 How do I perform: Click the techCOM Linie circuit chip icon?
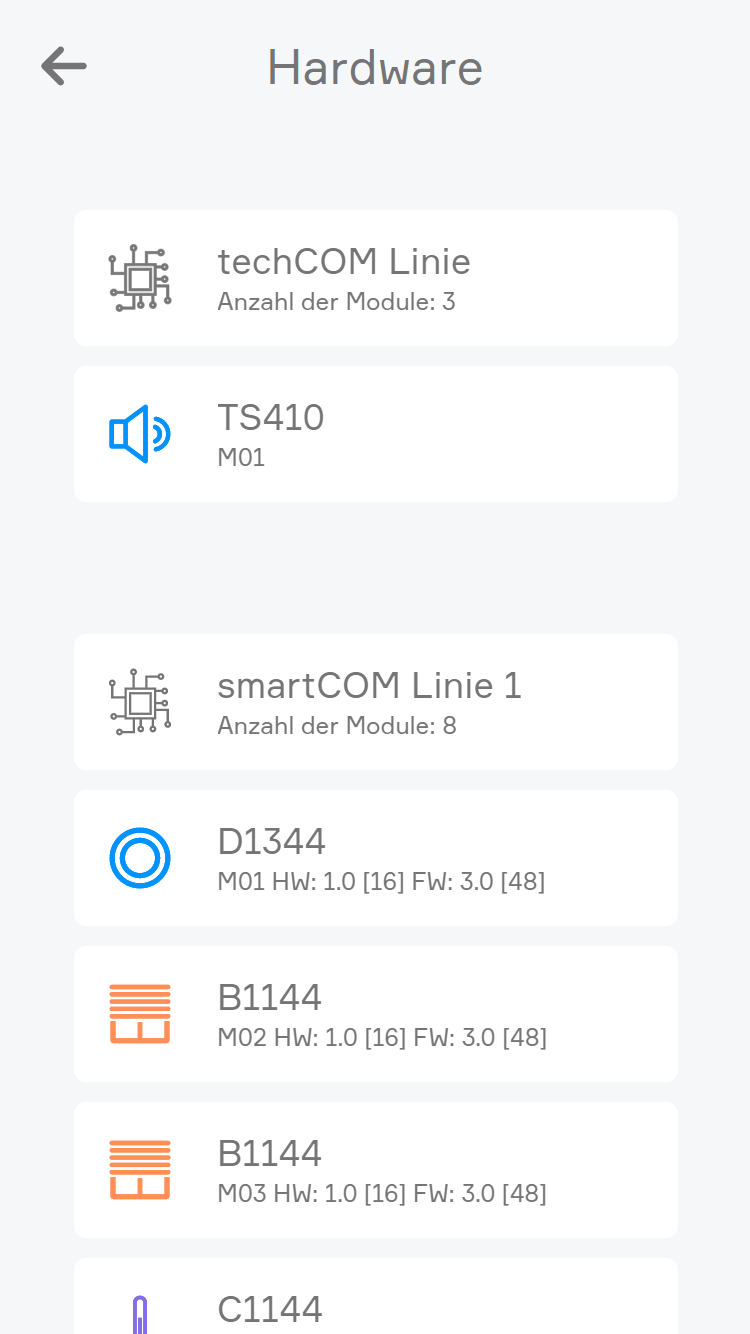(140, 278)
